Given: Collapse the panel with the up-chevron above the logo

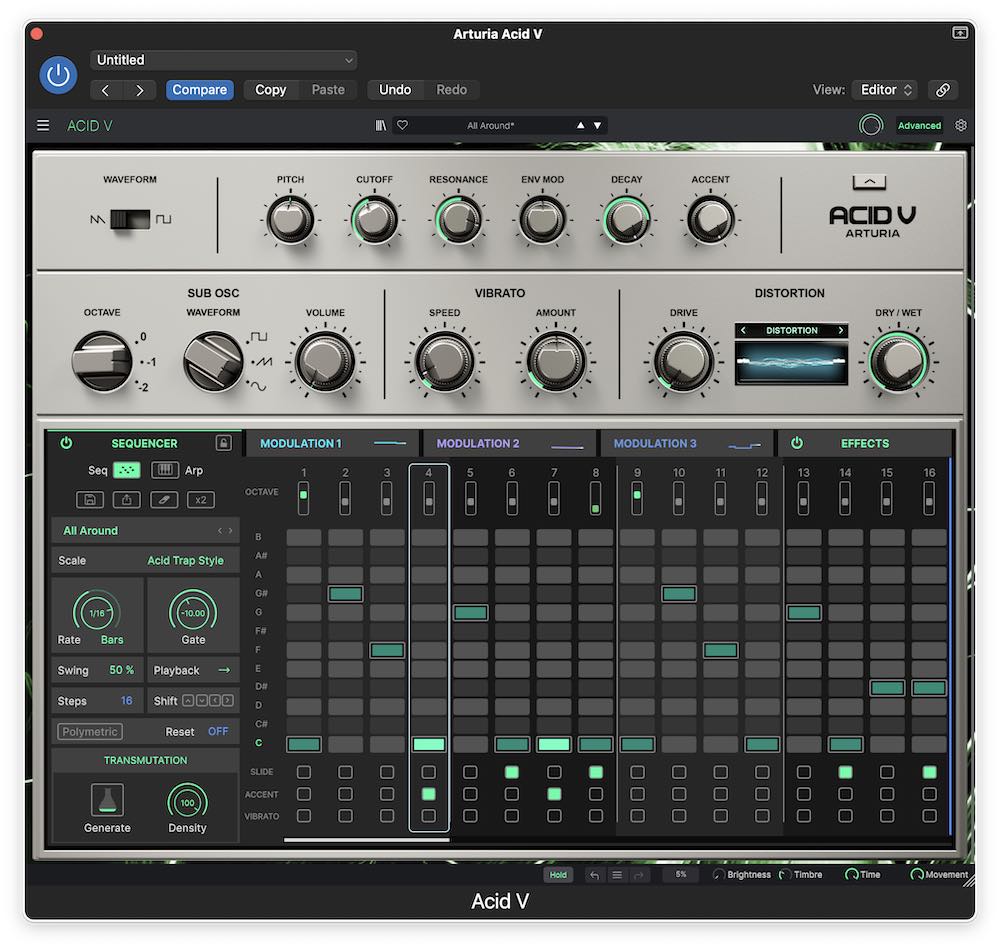Looking at the screenshot, I should pyautogui.click(x=869, y=182).
